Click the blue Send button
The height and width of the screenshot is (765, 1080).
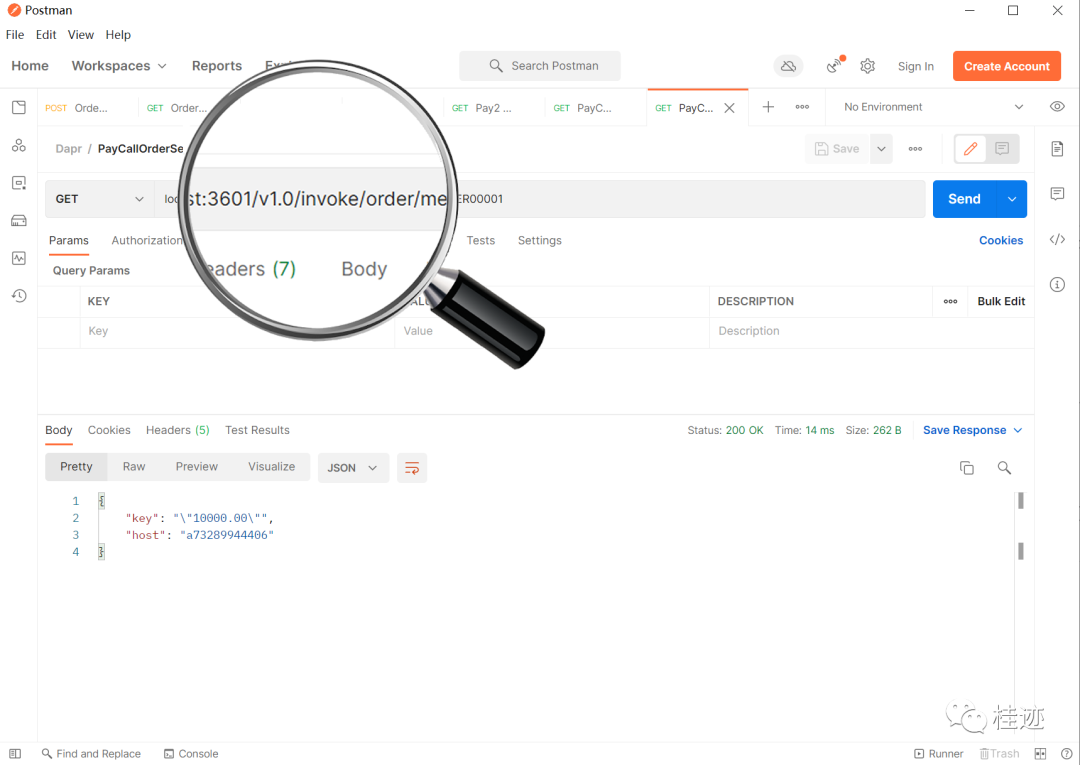pos(964,199)
